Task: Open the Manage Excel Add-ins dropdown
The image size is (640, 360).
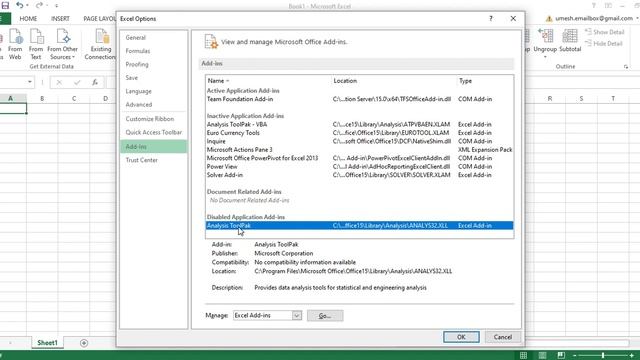Action: 297,315
